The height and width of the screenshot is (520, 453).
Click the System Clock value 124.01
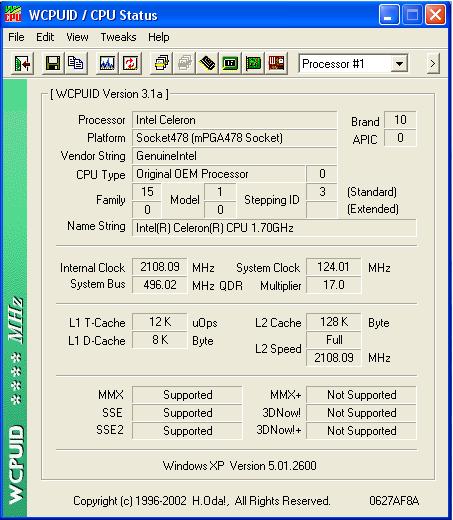tap(333, 267)
